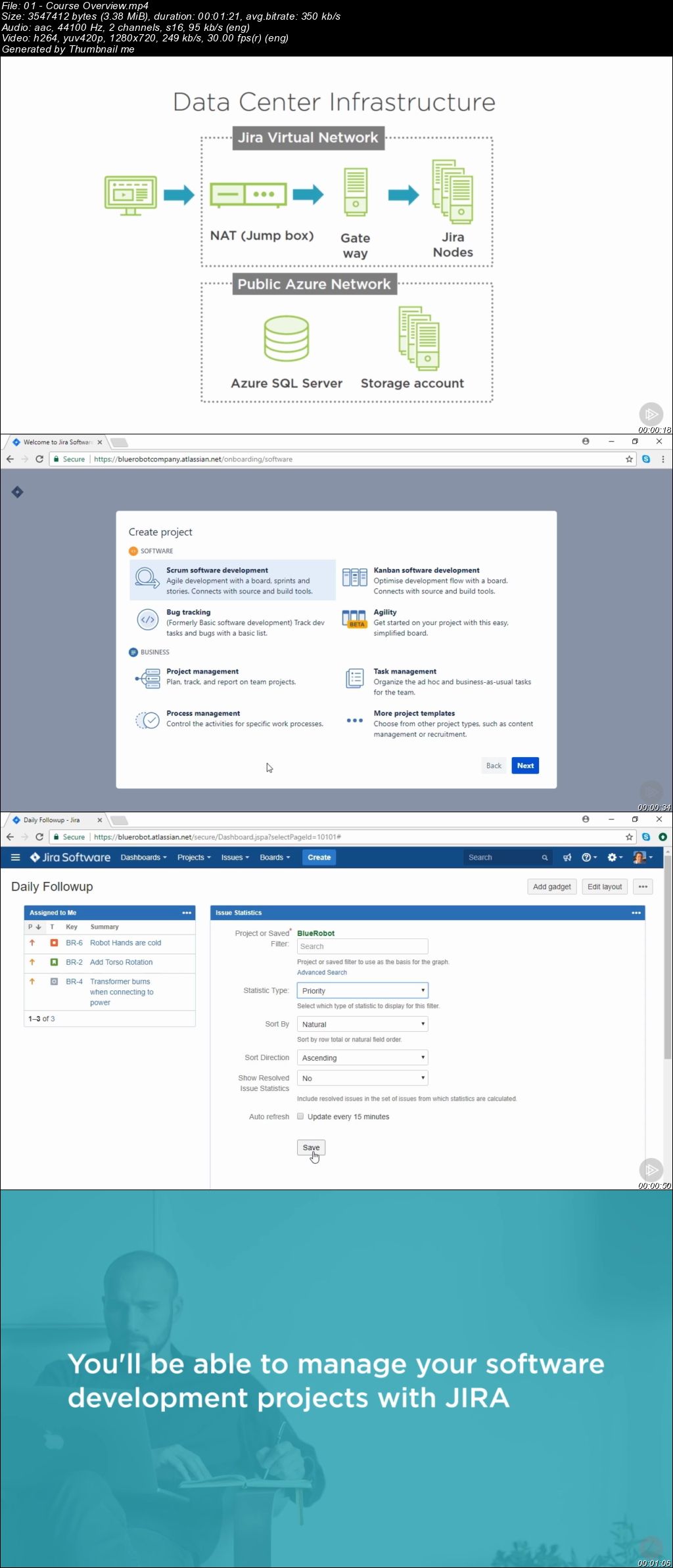Reload the onboarding page in the browser

[39, 459]
